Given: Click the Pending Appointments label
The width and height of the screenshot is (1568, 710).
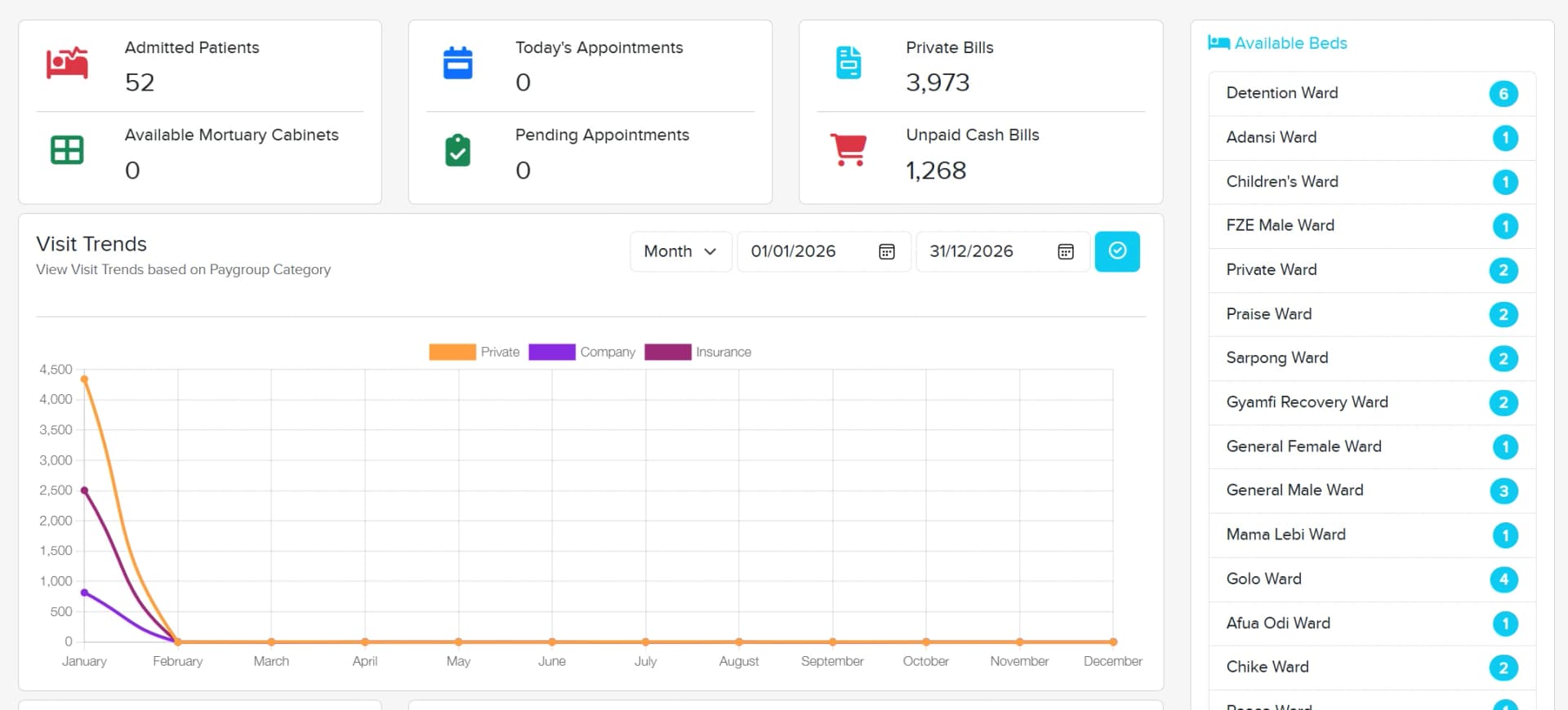Looking at the screenshot, I should [x=602, y=135].
